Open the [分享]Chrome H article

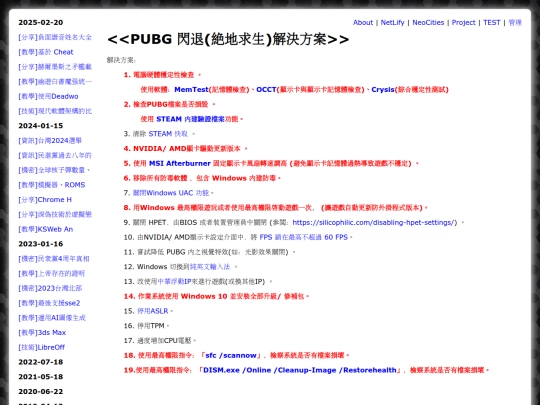tap(45, 200)
